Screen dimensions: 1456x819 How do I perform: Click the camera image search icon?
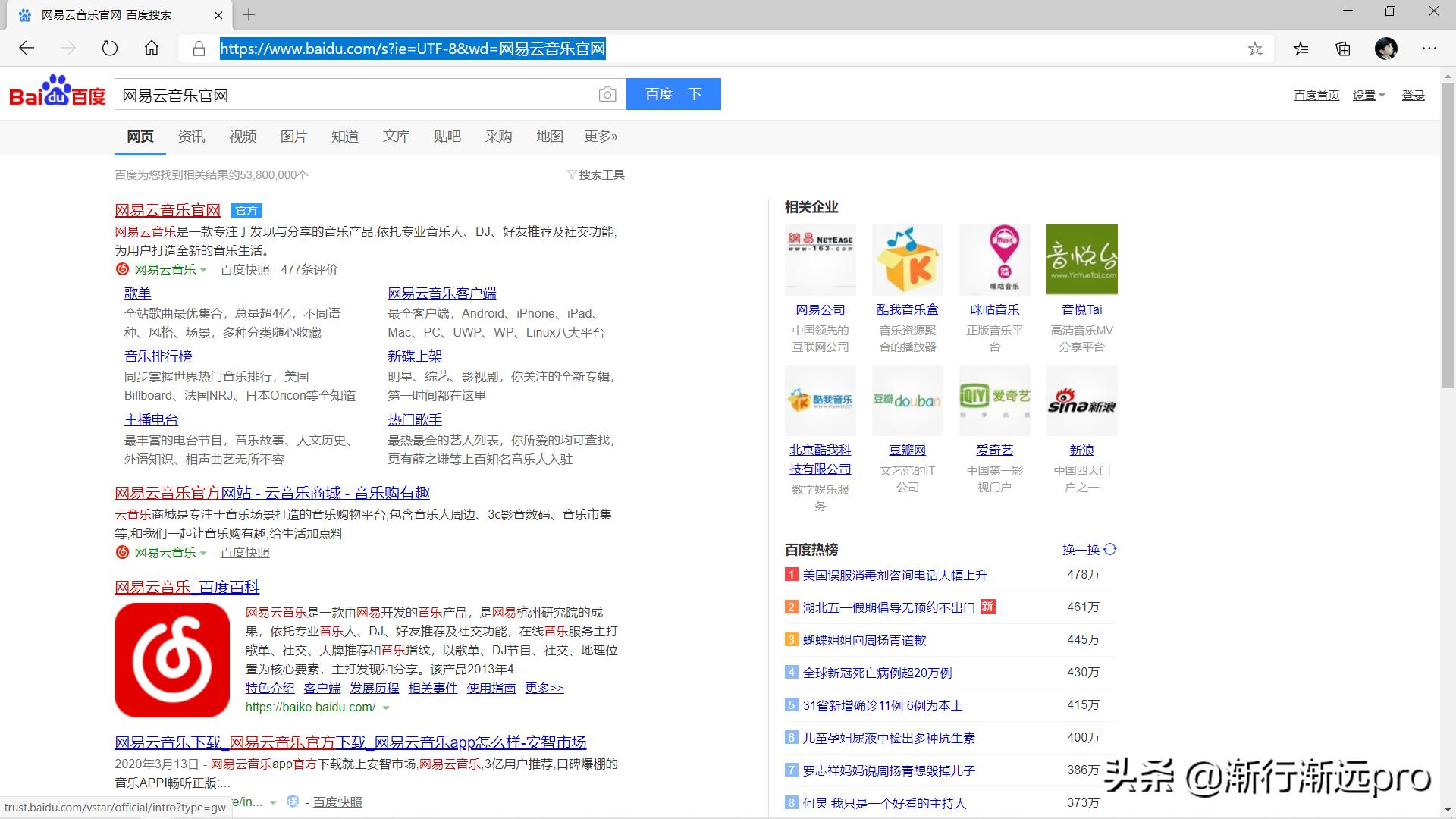tap(607, 95)
